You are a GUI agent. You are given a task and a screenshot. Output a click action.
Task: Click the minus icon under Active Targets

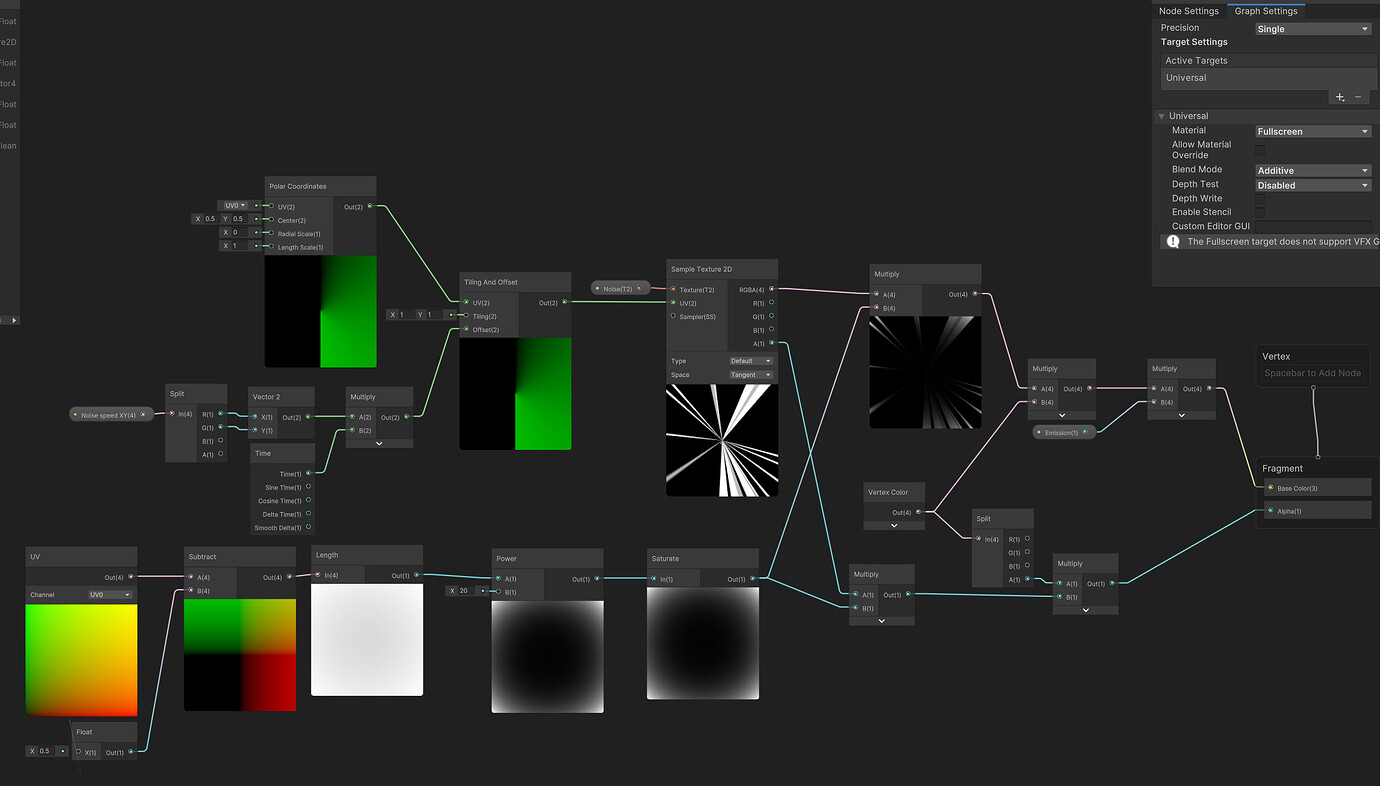pos(1358,97)
